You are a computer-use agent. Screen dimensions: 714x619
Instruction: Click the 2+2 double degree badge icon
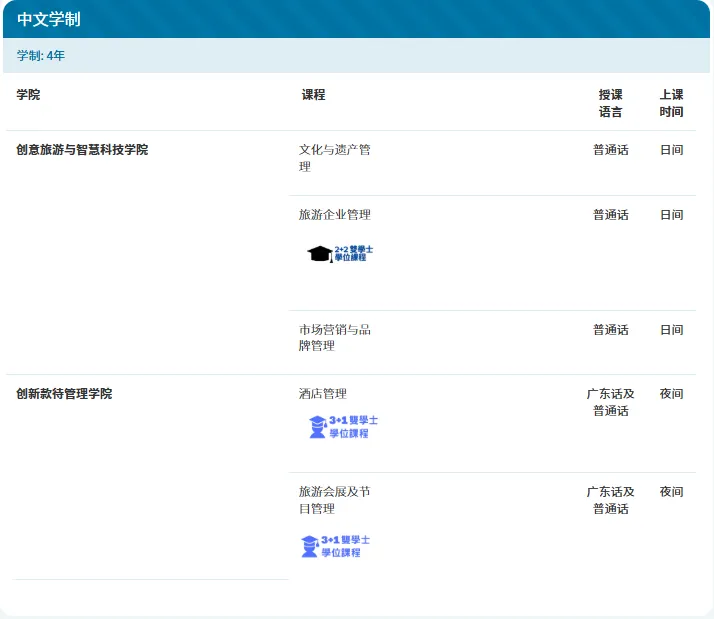click(340, 254)
